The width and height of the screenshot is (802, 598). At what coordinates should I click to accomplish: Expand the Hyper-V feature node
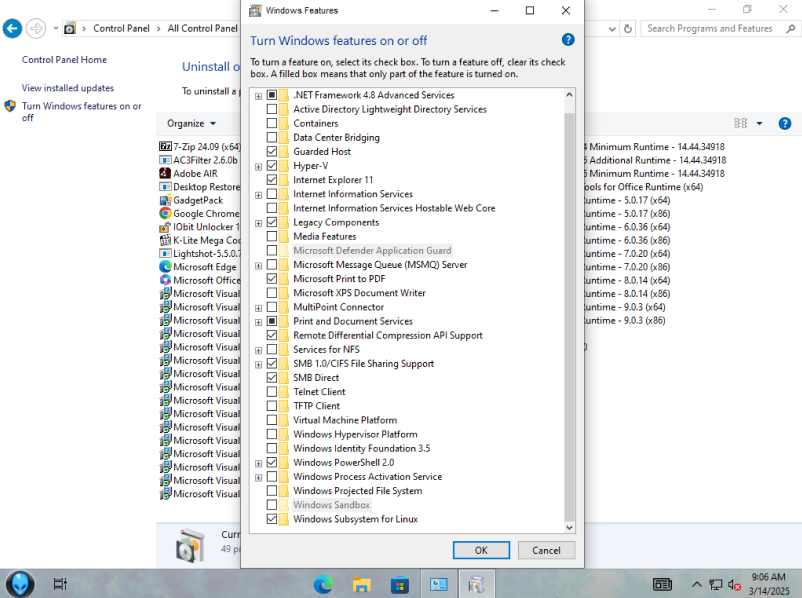pyautogui.click(x=258, y=166)
